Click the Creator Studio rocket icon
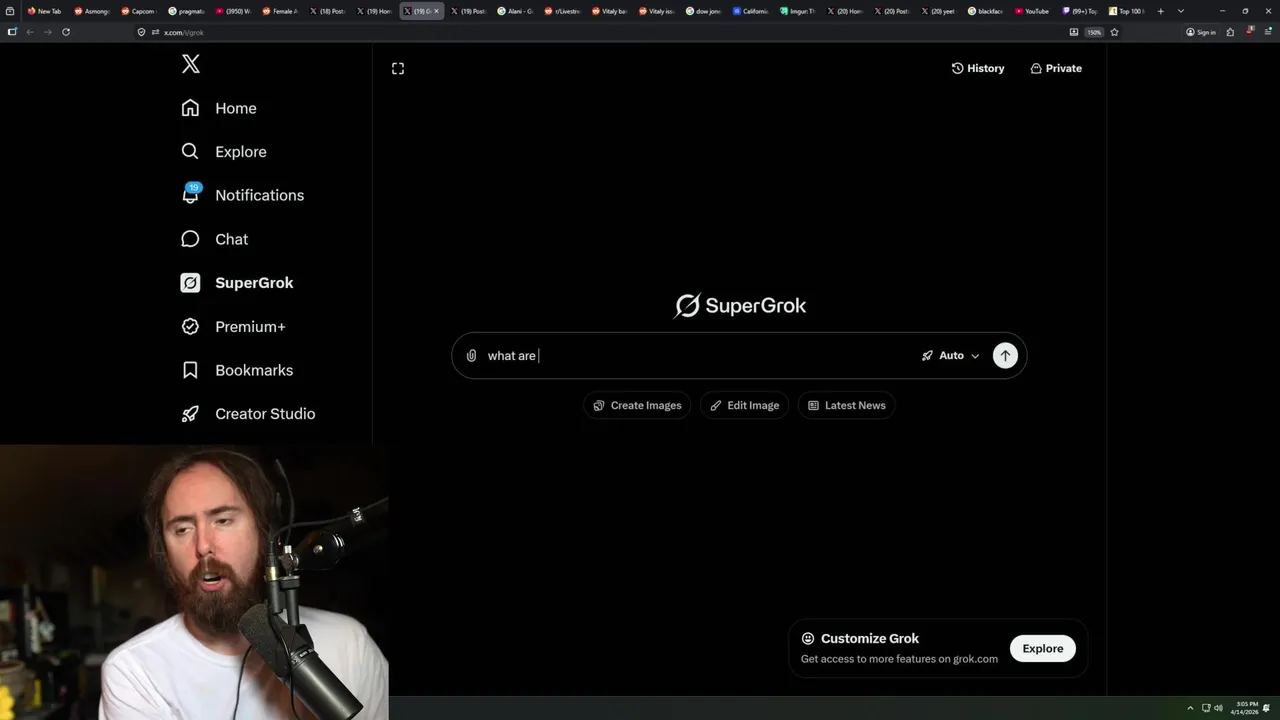1280x720 pixels. [190, 414]
